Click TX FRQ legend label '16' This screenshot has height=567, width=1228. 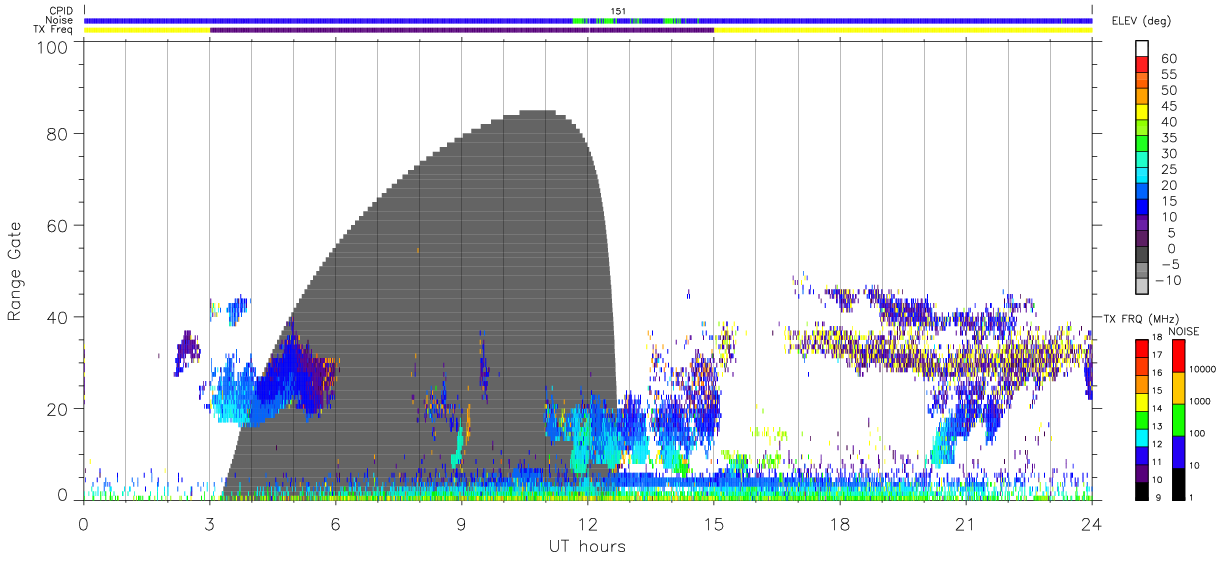pyautogui.click(x=1157, y=372)
